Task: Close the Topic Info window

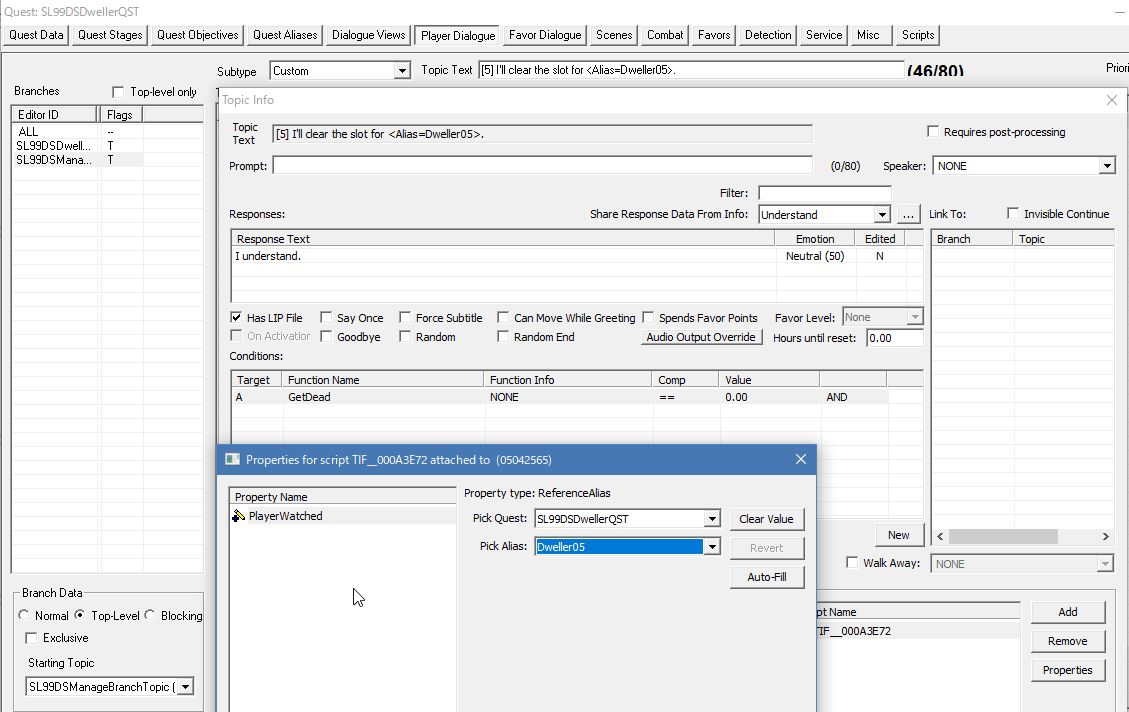Action: point(1112,100)
